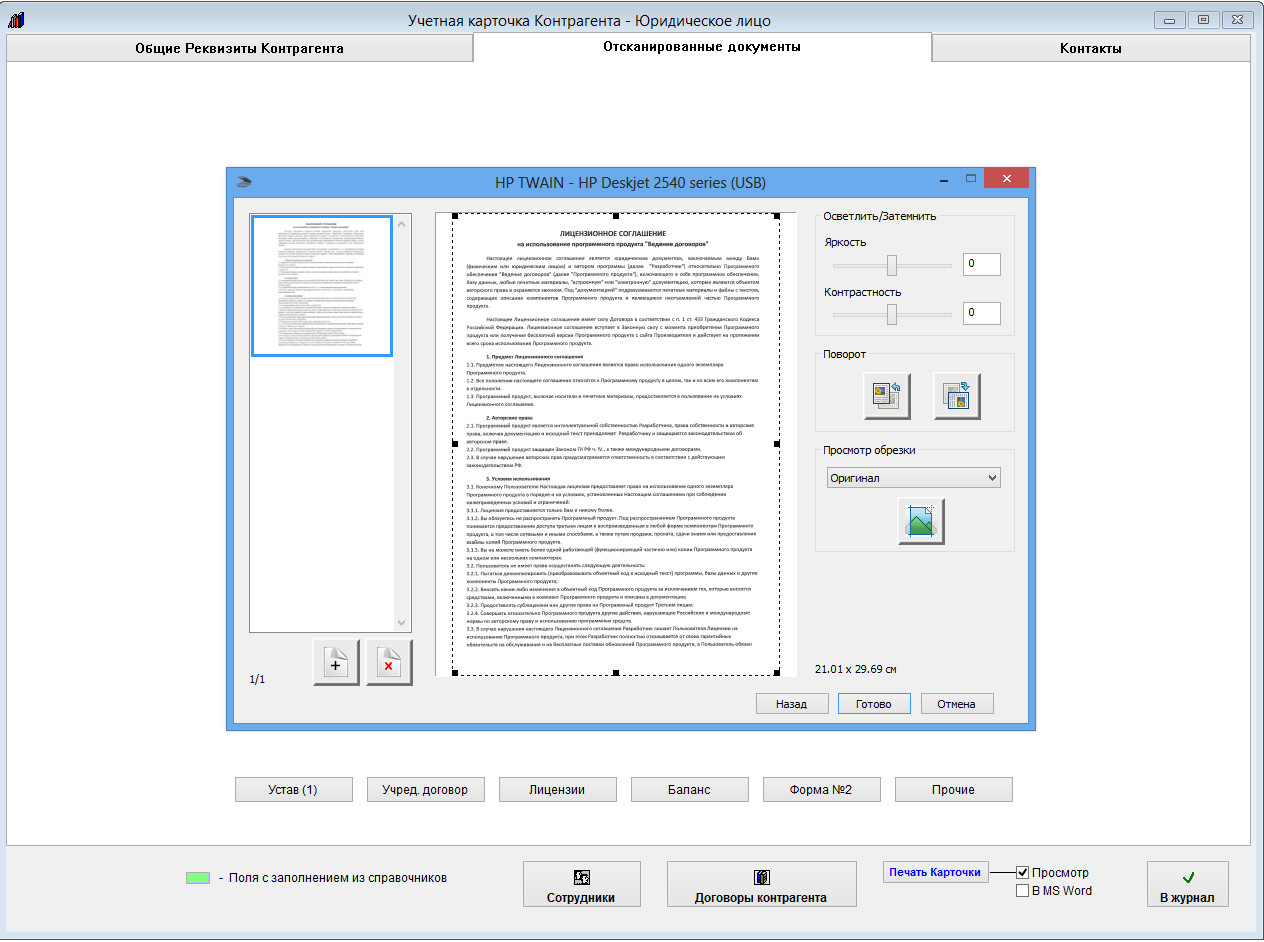This screenshot has height=942, width=1264.
Task: Open Сотрудники (employees) button
Action: 580,885
